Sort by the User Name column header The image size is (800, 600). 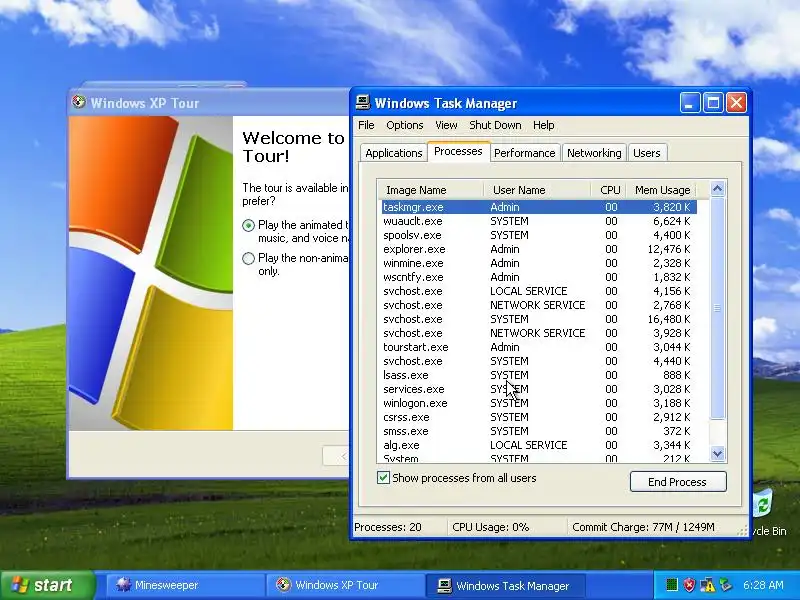(537, 190)
